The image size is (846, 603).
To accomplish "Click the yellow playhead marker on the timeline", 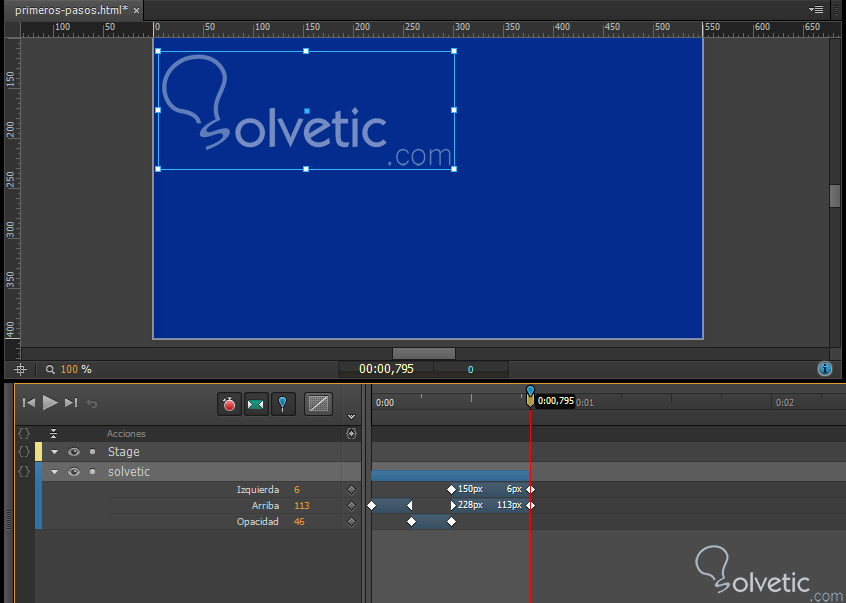I will point(530,400).
